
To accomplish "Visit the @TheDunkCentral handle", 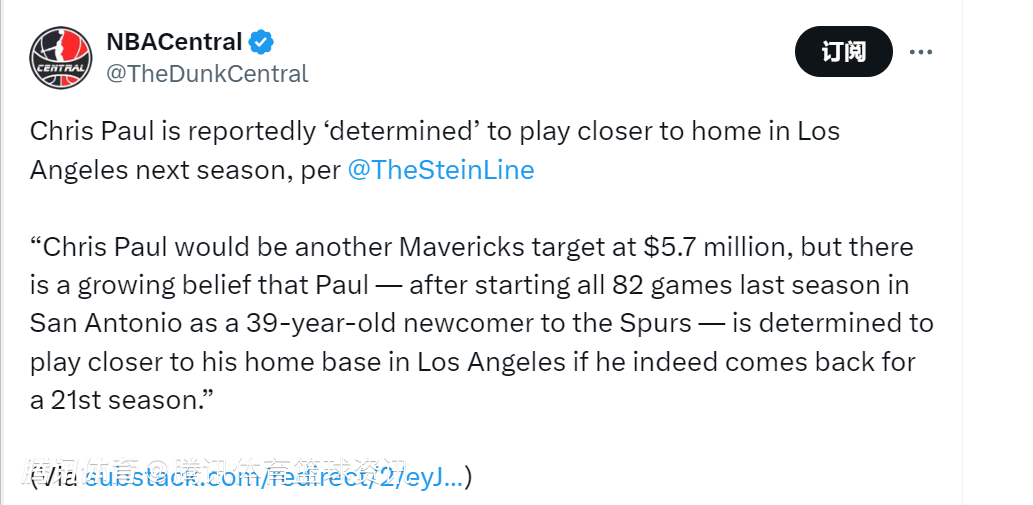I will (x=207, y=74).
